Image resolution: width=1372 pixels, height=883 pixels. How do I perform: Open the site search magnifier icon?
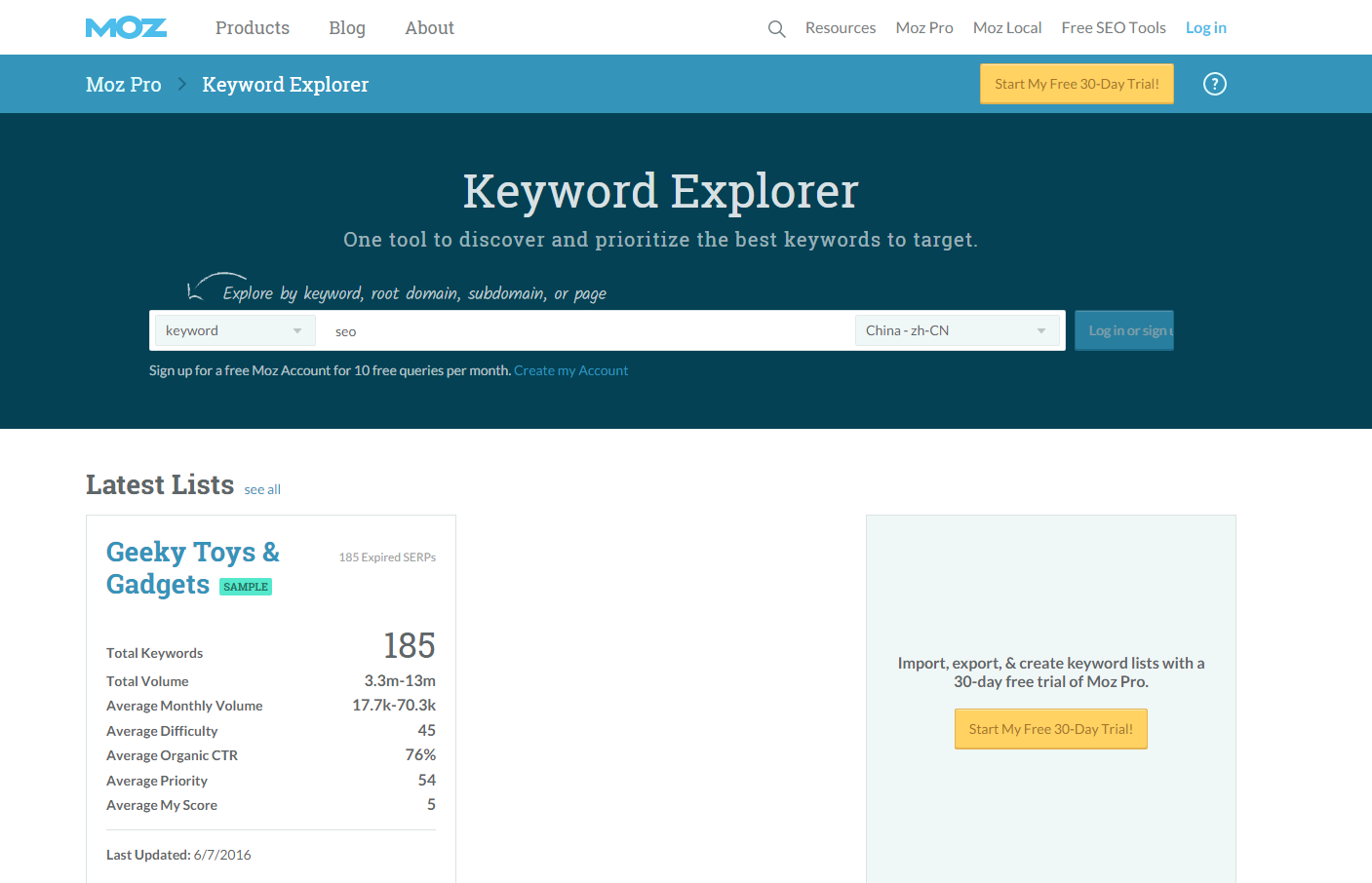(x=776, y=29)
